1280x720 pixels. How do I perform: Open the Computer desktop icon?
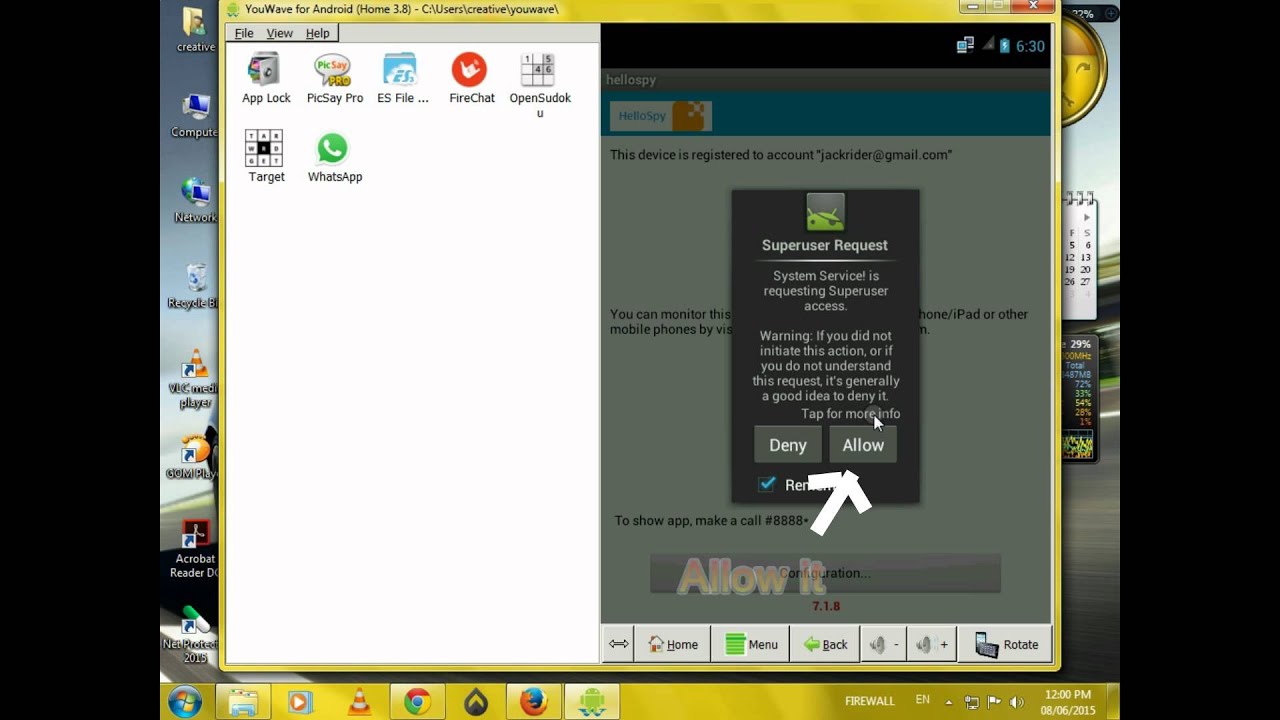pos(195,115)
